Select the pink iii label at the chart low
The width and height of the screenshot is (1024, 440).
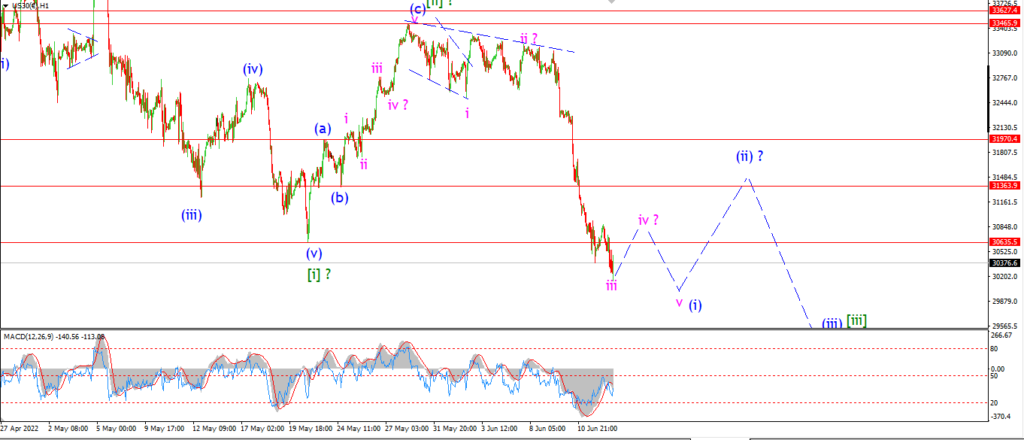pyautogui.click(x=611, y=285)
